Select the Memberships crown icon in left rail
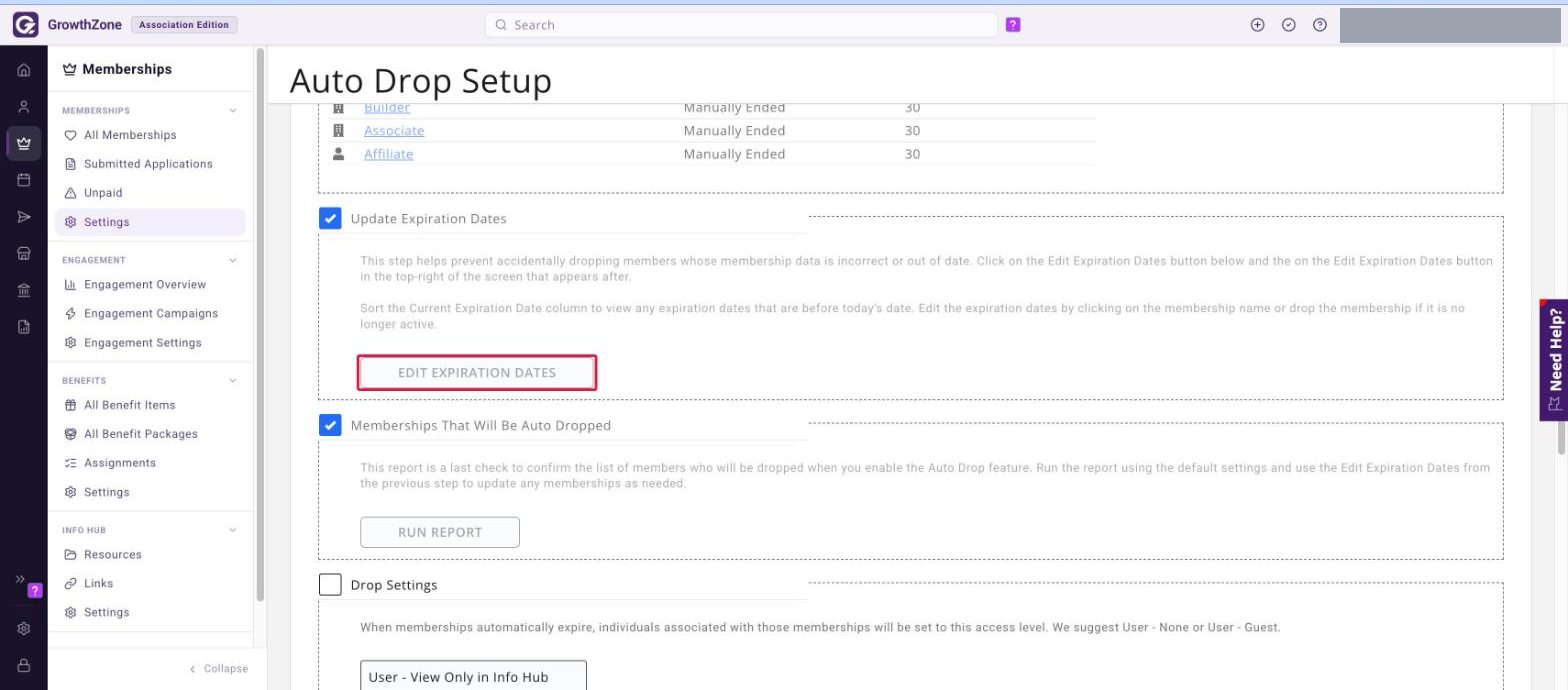 24,143
